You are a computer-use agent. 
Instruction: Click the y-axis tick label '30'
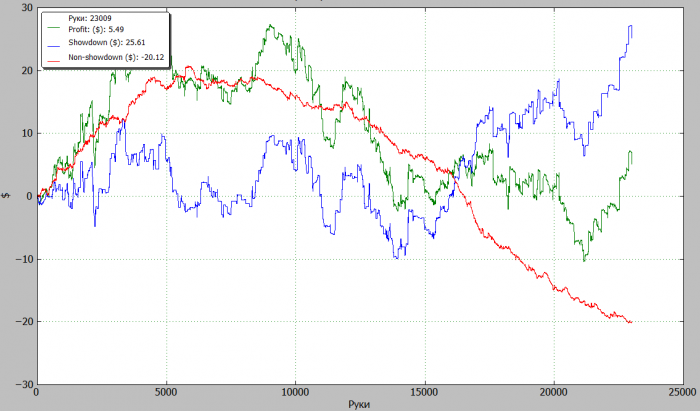[27, 8]
